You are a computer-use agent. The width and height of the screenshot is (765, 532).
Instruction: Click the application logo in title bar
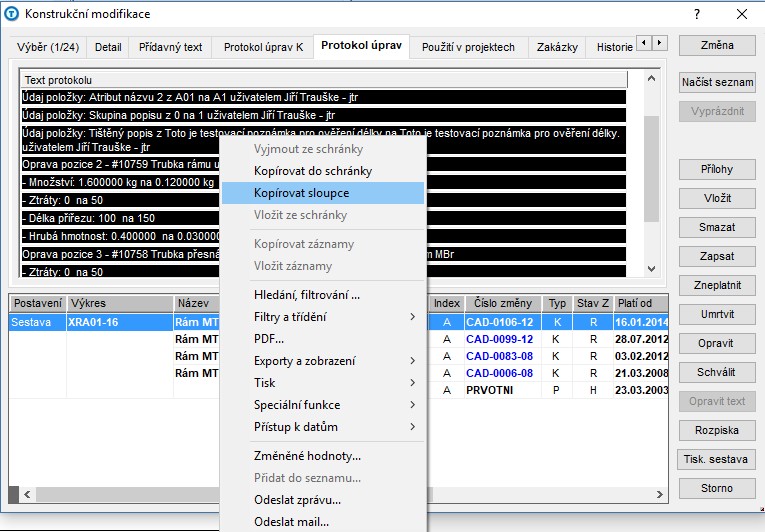(11, 14)
